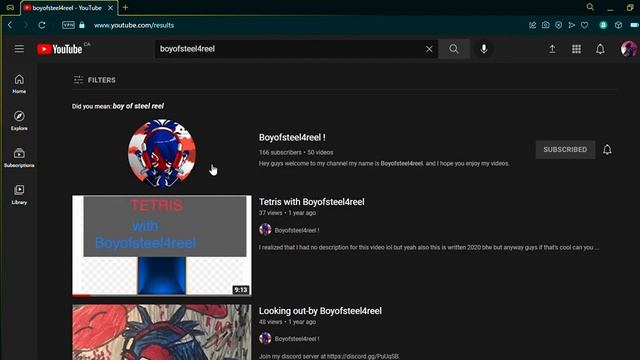Open video title 'Looking out-by Boyofsteel4reel'
The height and width of the screenshot is (360, 640).
tap(320, 311)
